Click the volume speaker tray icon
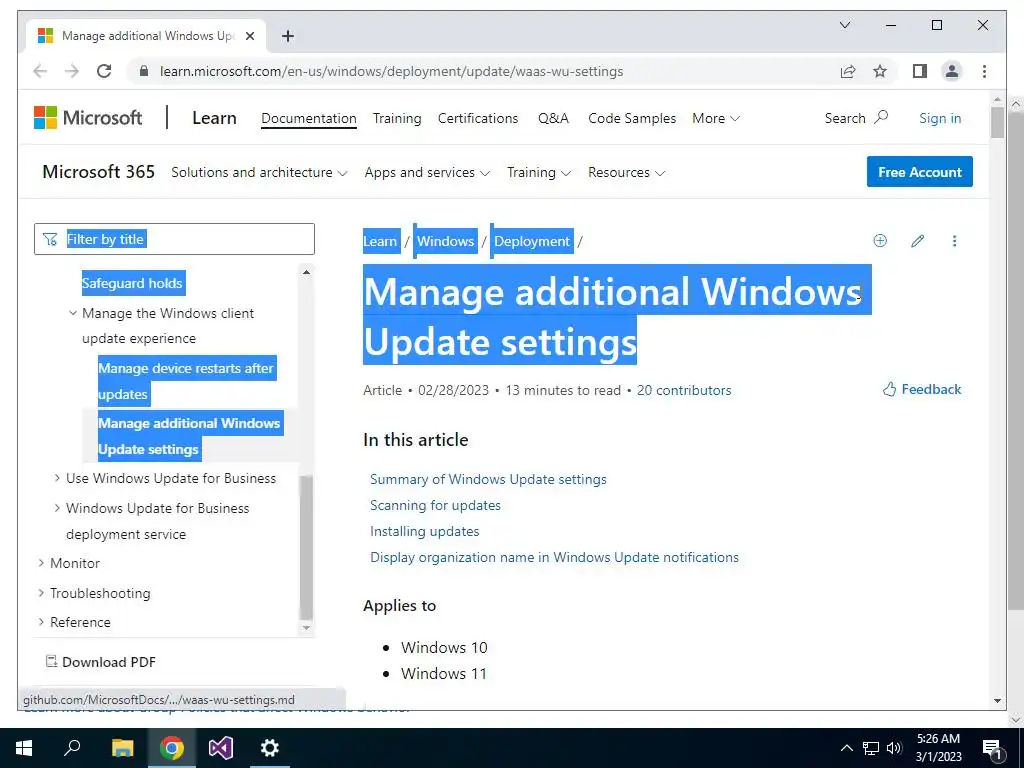 tap(894, 748)
